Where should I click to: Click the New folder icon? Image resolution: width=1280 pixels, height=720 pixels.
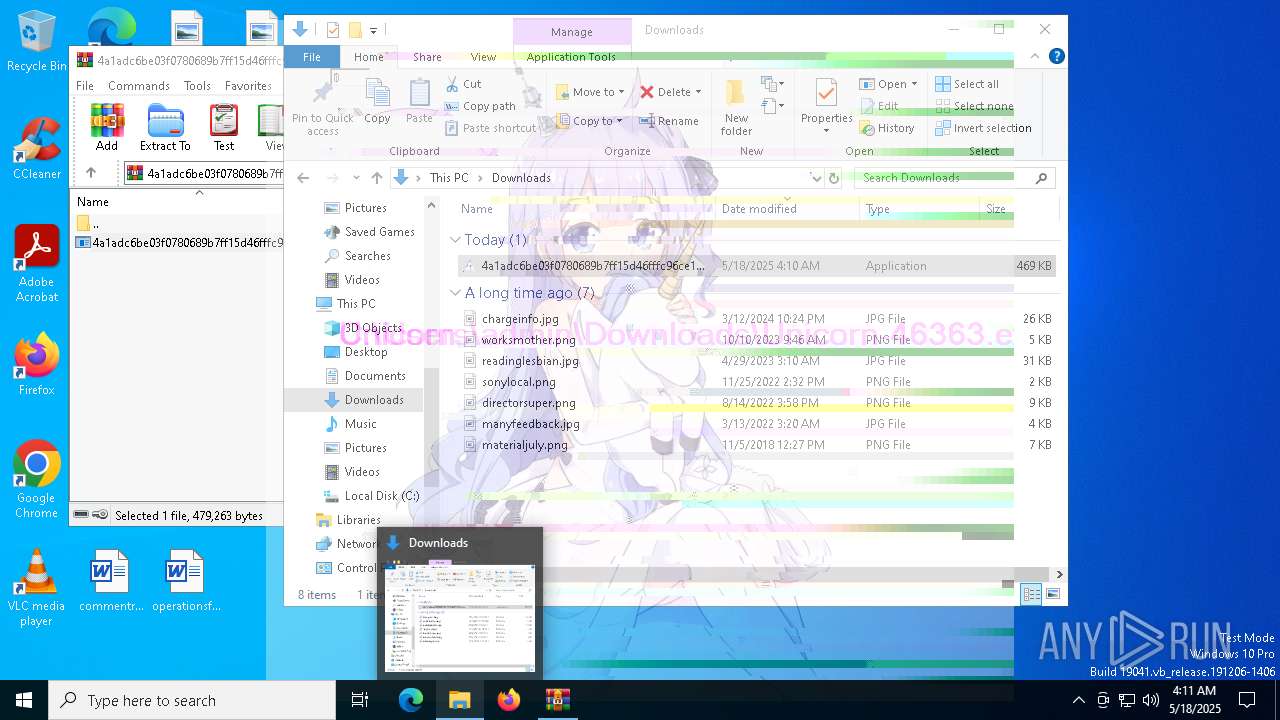tap(736, 93)
